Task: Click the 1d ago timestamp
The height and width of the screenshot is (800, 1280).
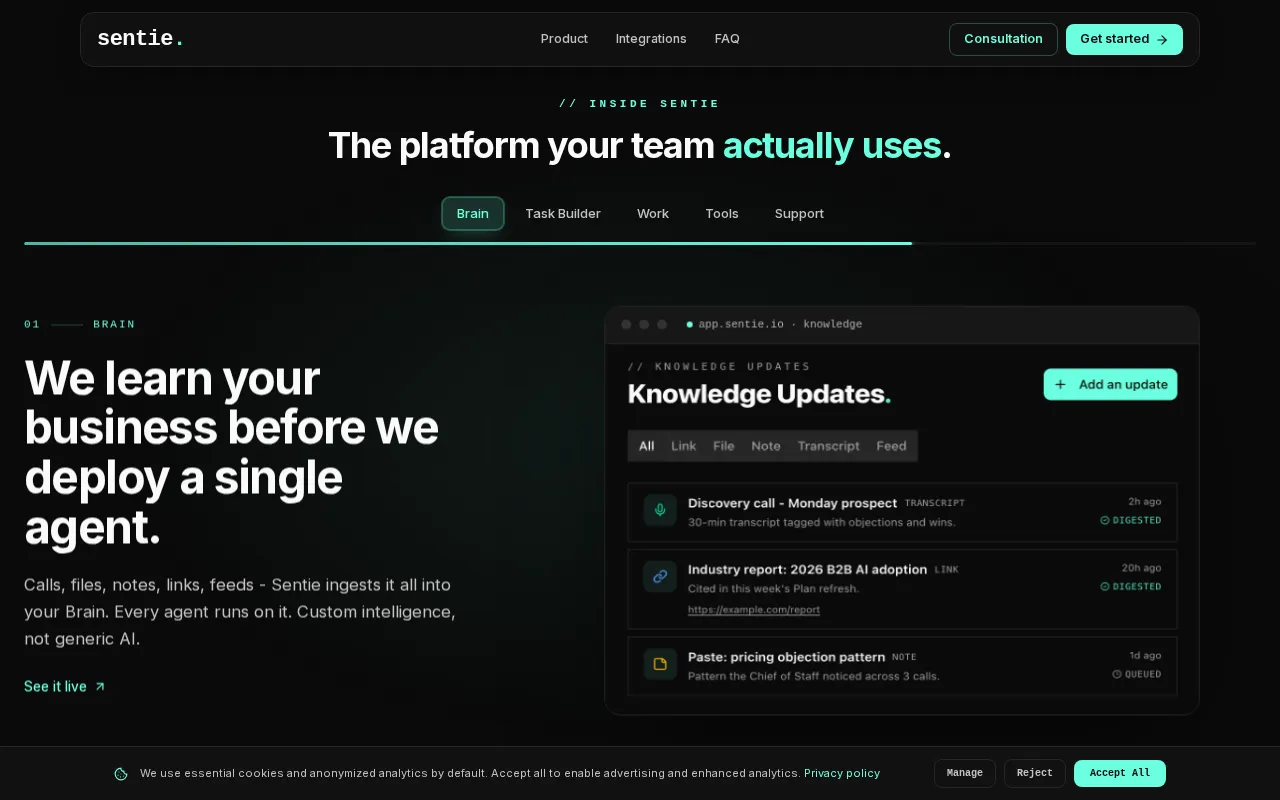Action: (1146, 656)
